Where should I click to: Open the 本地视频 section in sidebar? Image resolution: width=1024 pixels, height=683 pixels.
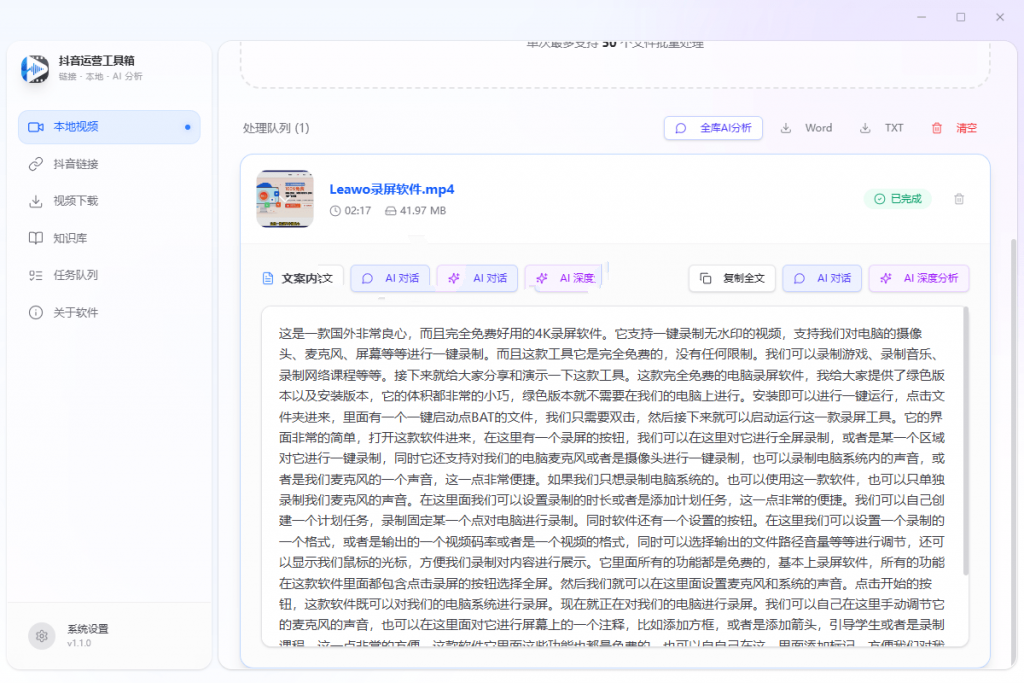point(109,127)
